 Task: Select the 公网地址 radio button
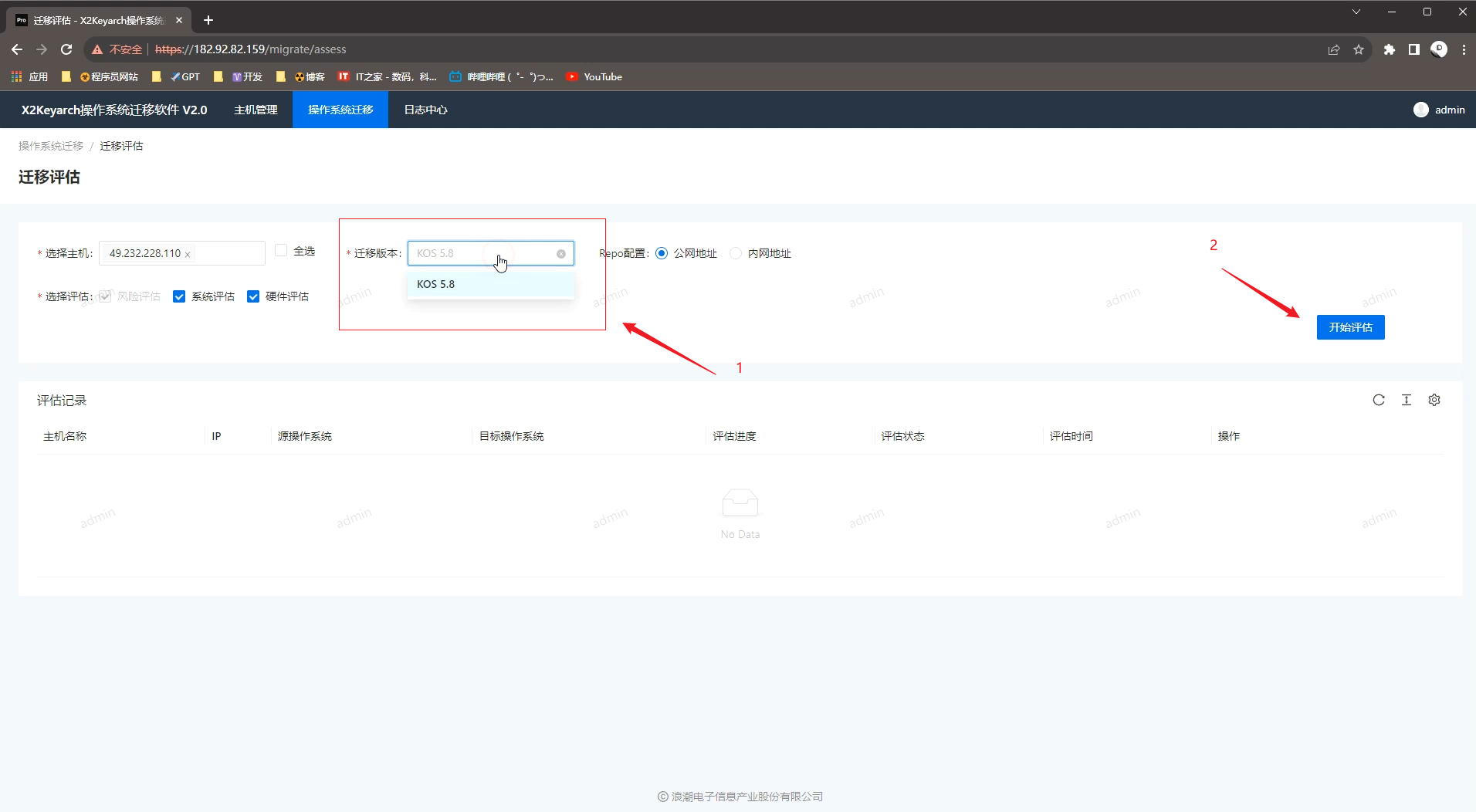click(662, 253)
